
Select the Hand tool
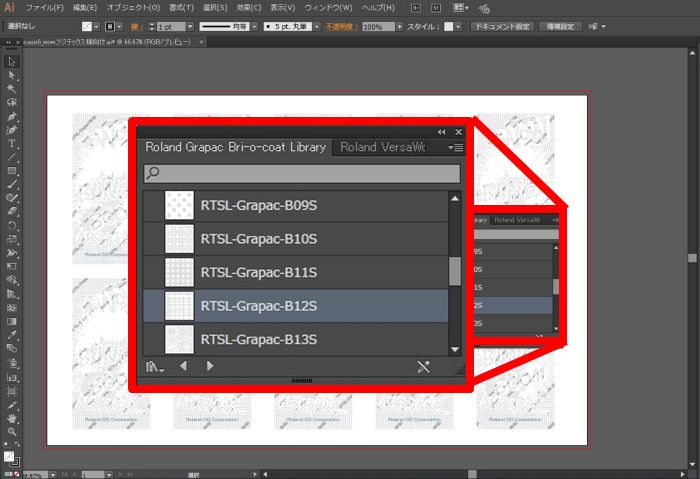(12, 418)
